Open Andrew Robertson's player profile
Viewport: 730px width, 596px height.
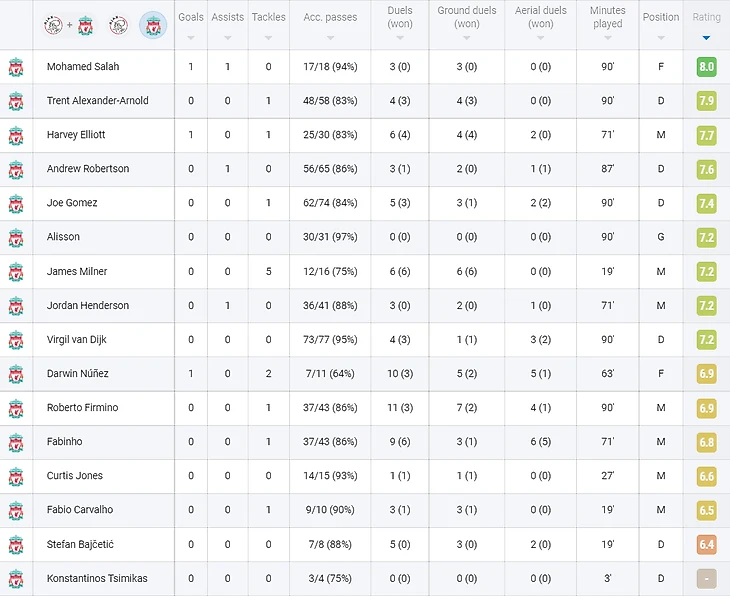[88, 169]
